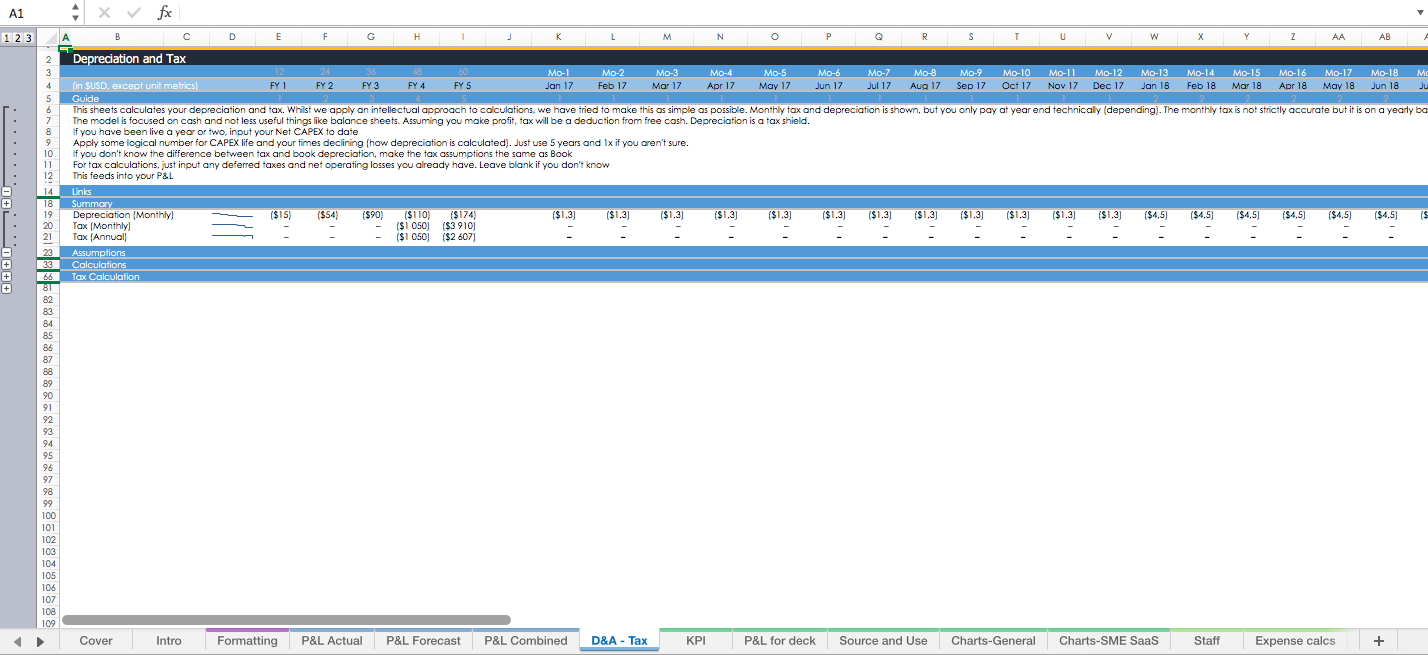Viewport: 1428px width, 655px height.
Task: Click the 'FY 1' header cell
Action: pyautogui.click(x=278, y=86)
